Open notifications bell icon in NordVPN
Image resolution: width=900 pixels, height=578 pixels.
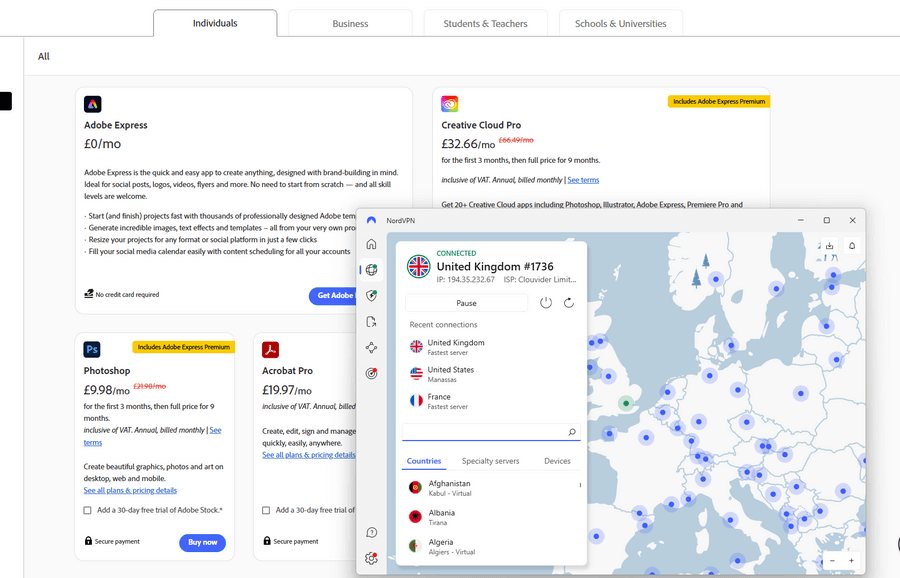pyautogui.click(x=852, y=246)
